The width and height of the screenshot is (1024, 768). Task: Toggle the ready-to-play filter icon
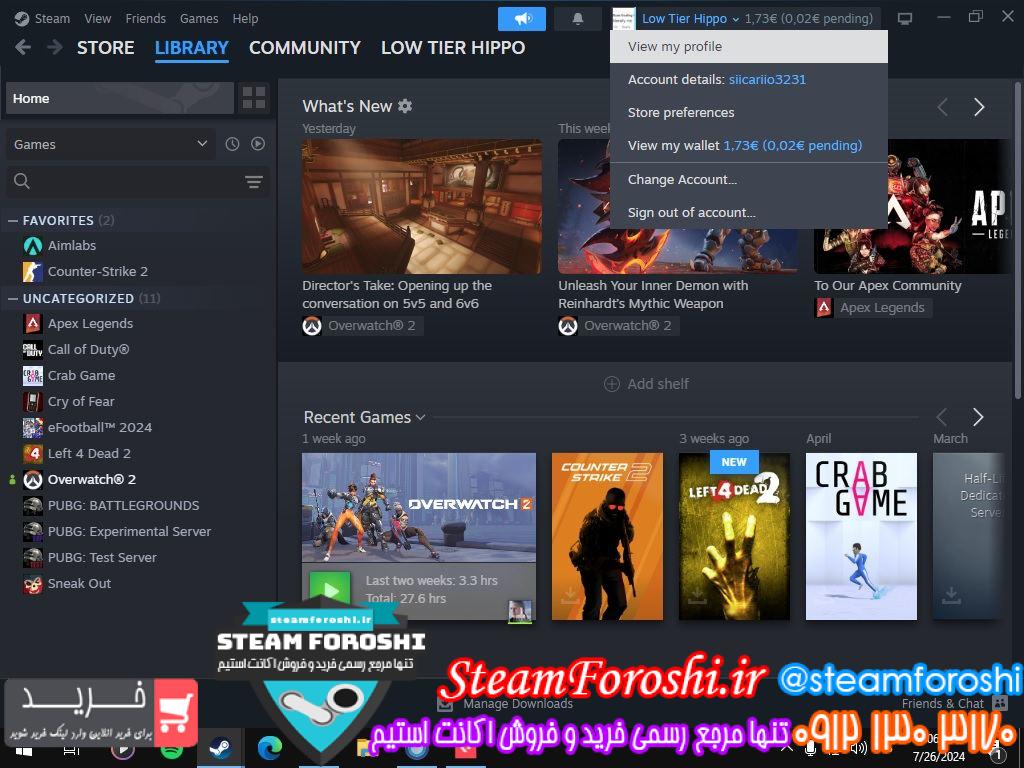258,144
